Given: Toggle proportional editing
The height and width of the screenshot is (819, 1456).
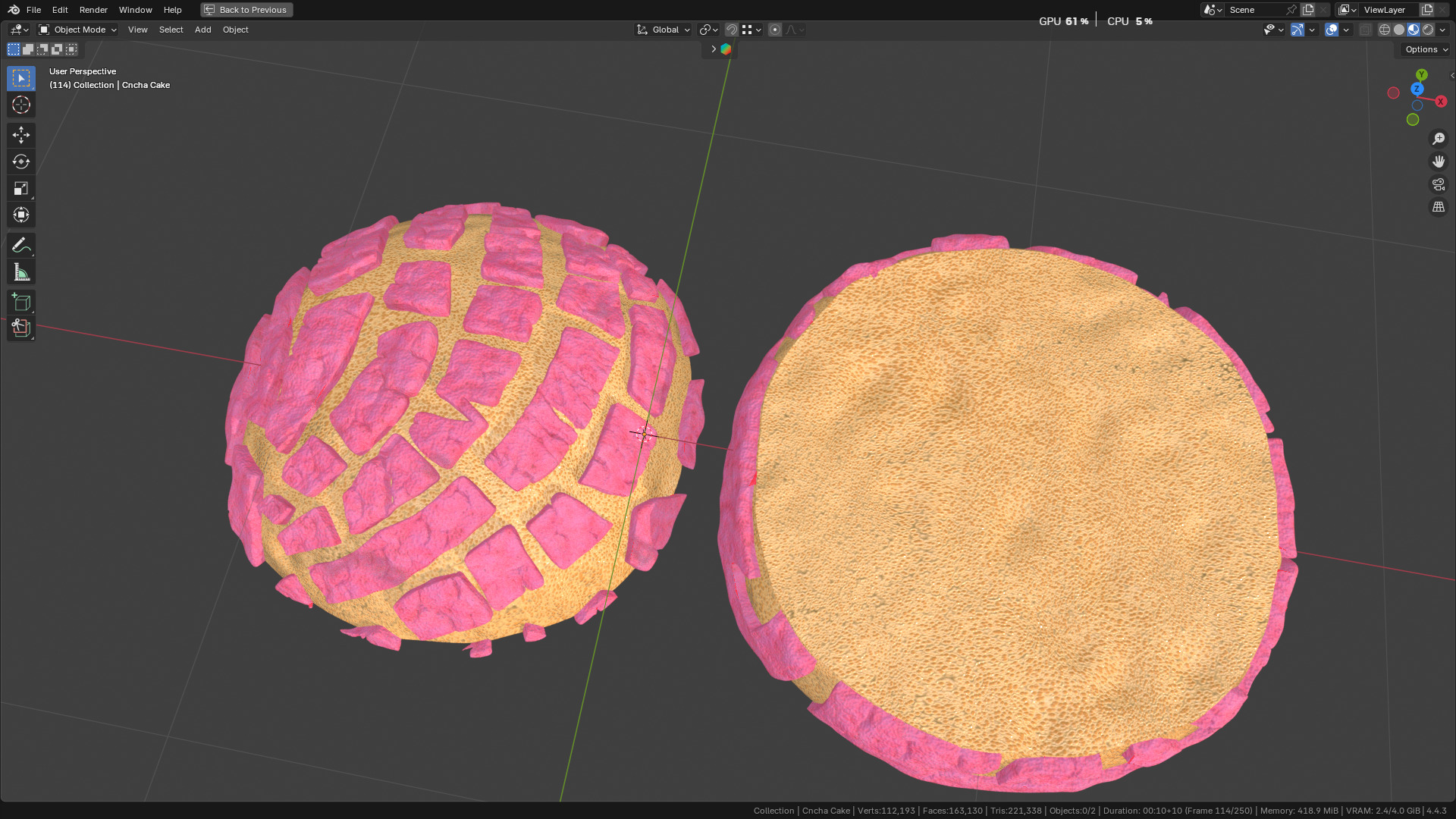Looking at the screenshot, I should 775,30.
